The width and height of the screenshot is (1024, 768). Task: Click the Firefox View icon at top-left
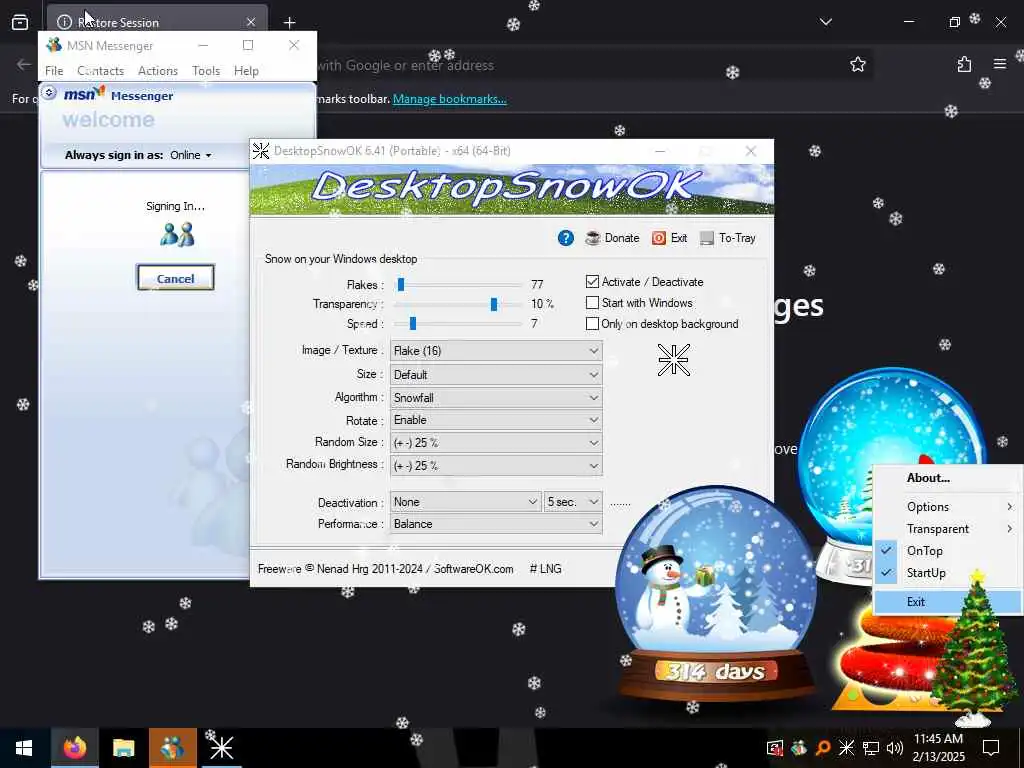(x=20, y=22)
